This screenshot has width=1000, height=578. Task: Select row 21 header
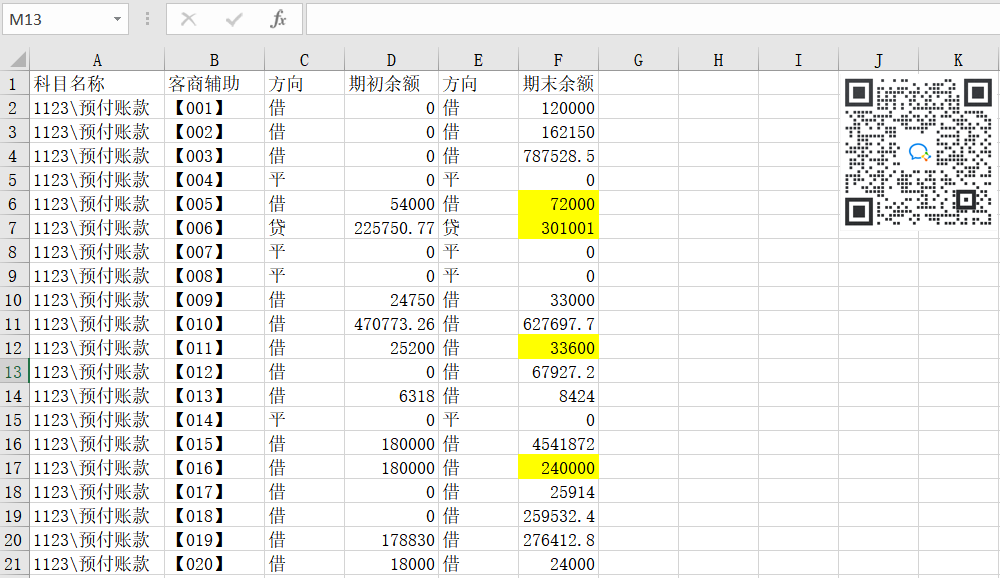14,564
